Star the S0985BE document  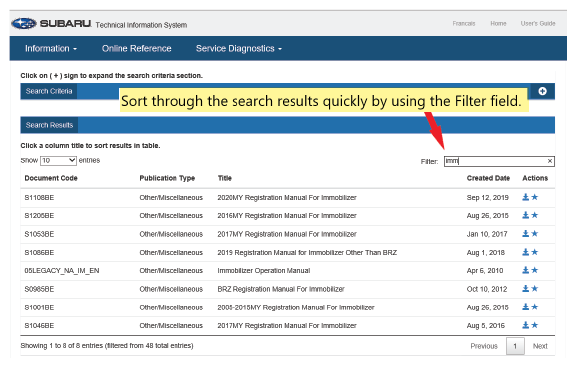coord(535,289)
